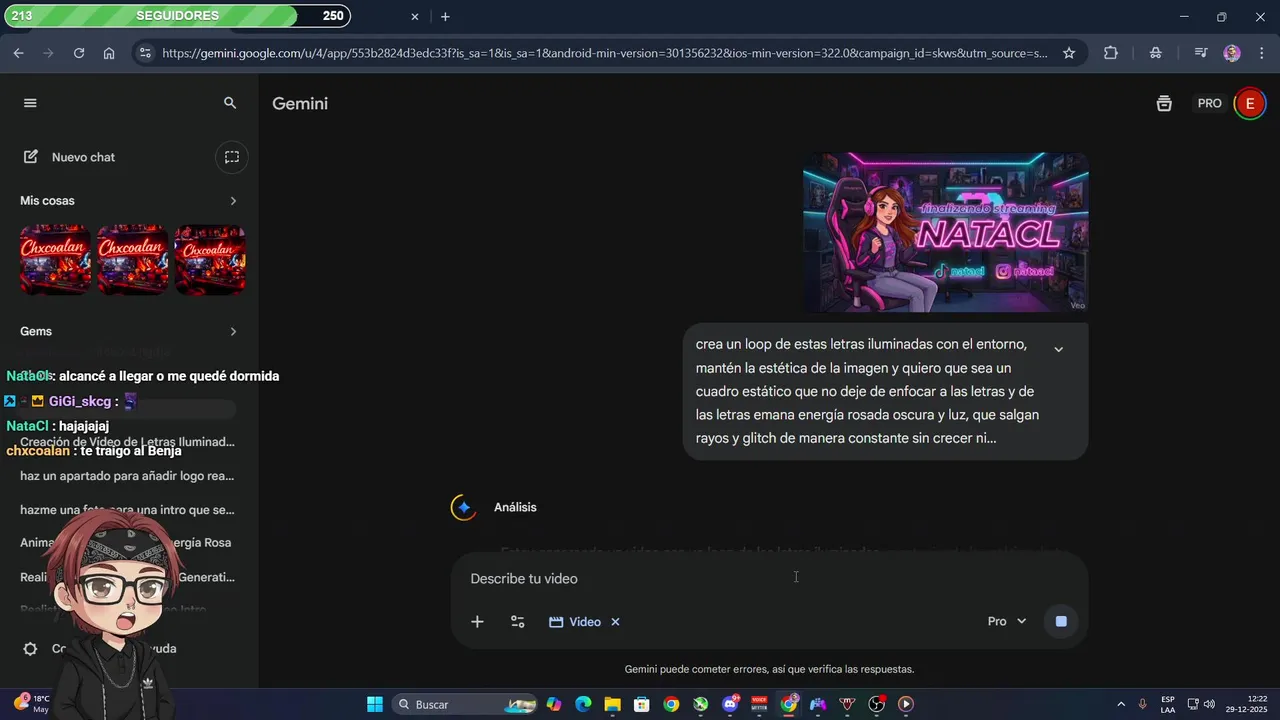Open OBS Studio from the taskbar

(x=877, y=704)
